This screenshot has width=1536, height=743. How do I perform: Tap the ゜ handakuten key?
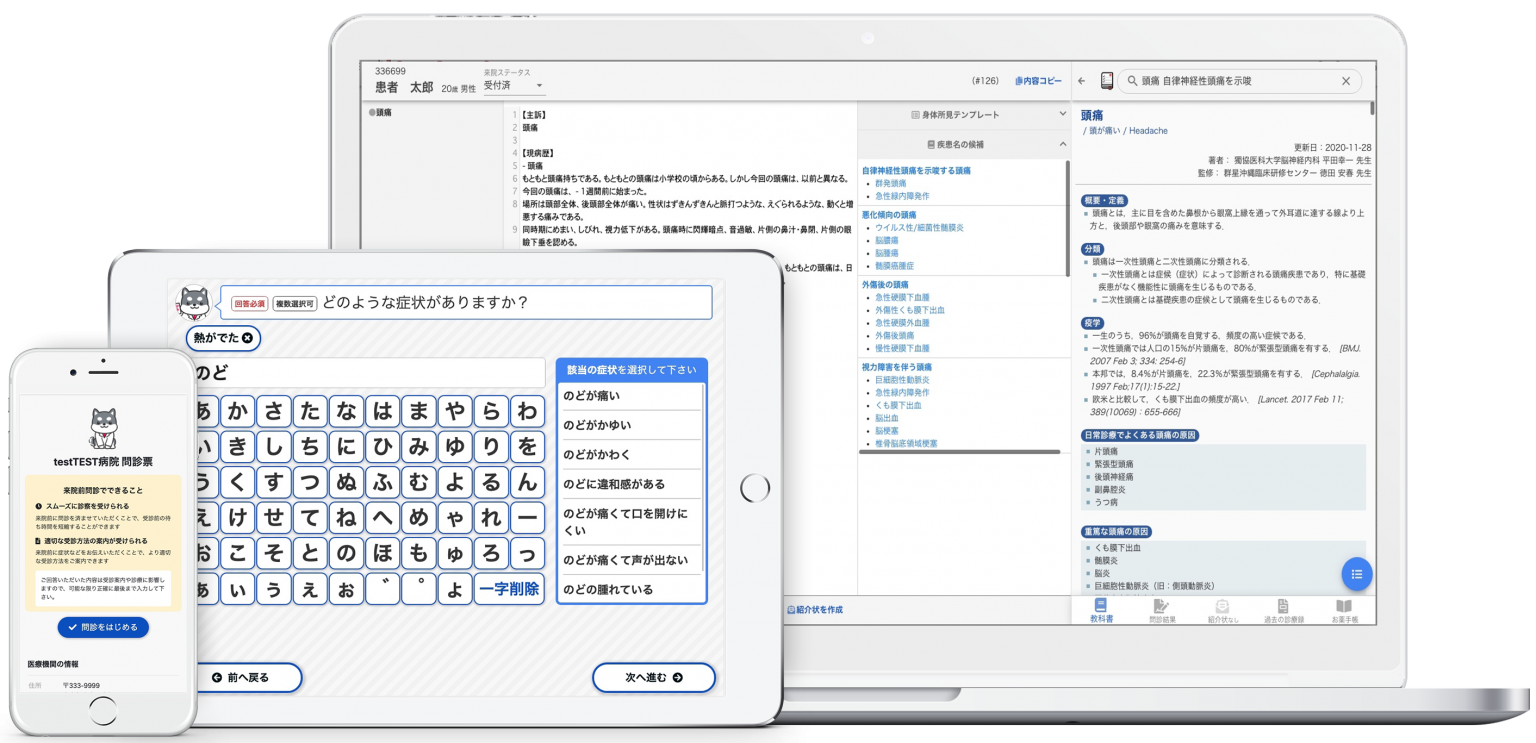[x=419, y=589]
